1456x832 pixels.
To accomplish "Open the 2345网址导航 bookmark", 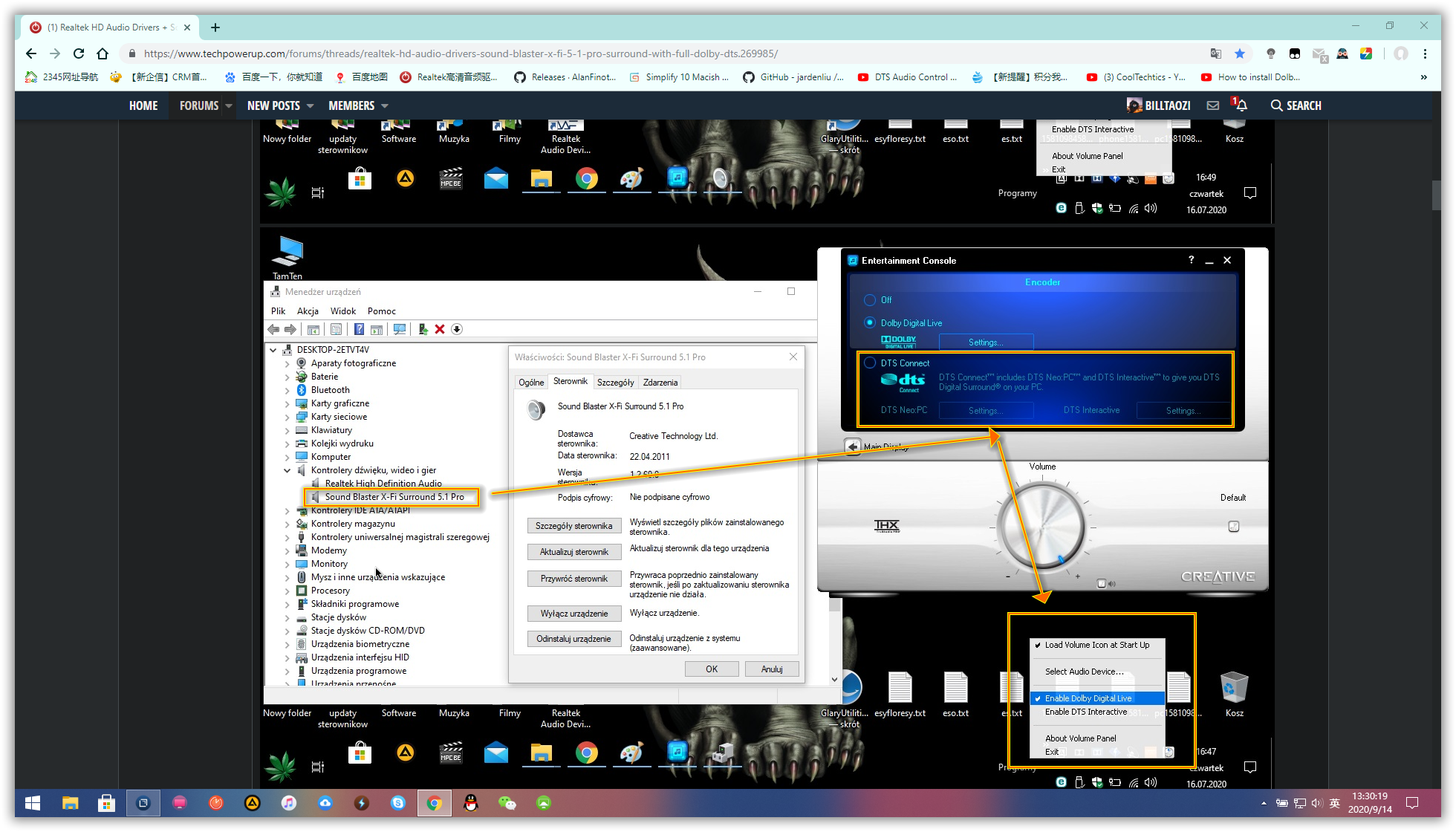I will point(62,77).
